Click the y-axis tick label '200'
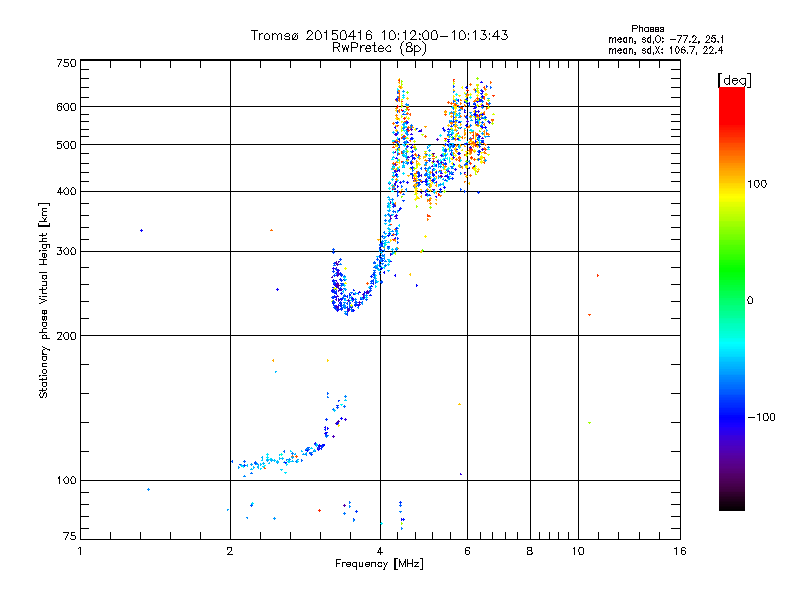Viewport: 800px width, 600px height. tap(66, 336)
